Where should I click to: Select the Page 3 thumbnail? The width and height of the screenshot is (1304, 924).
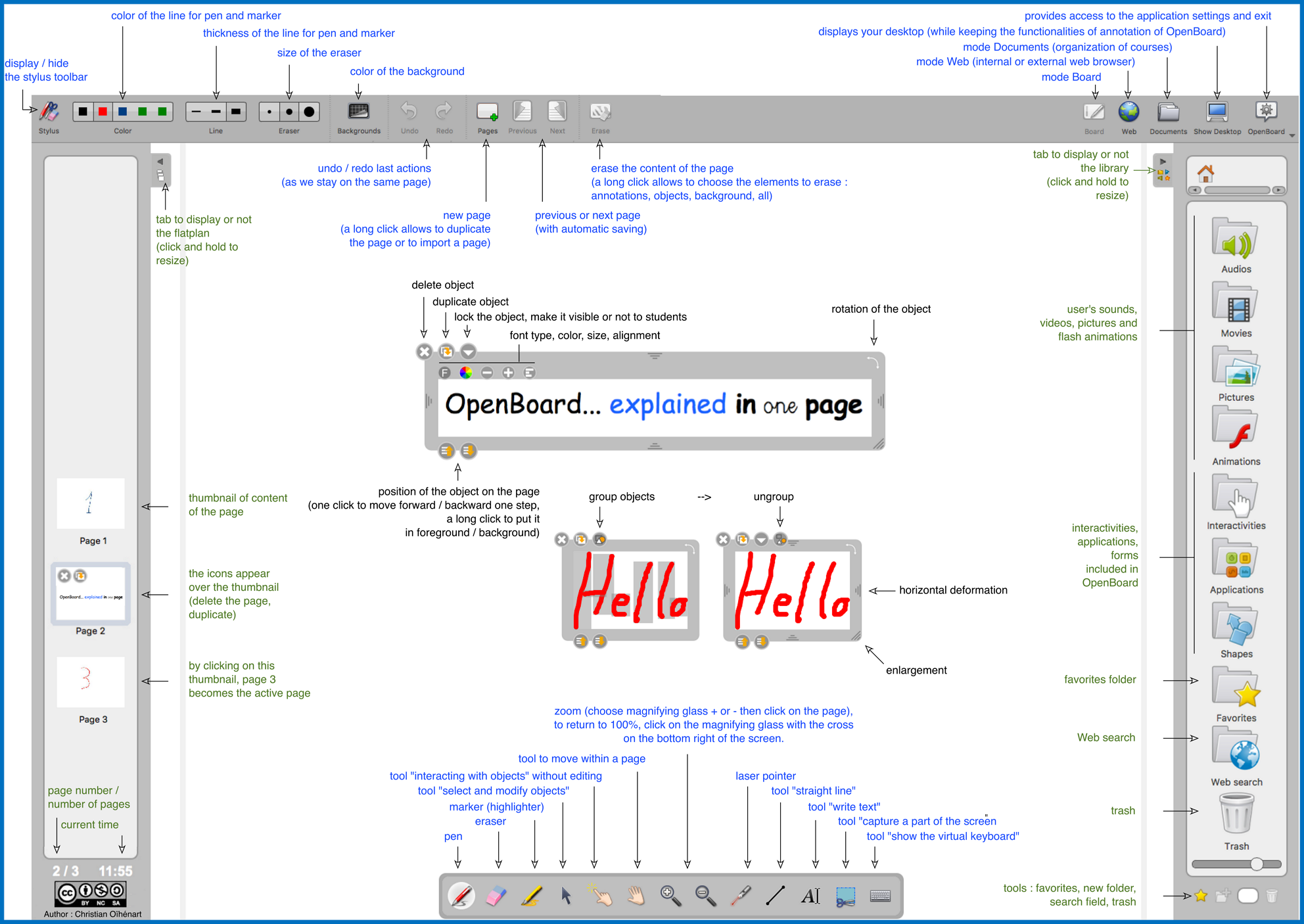(x=90, y=682)
